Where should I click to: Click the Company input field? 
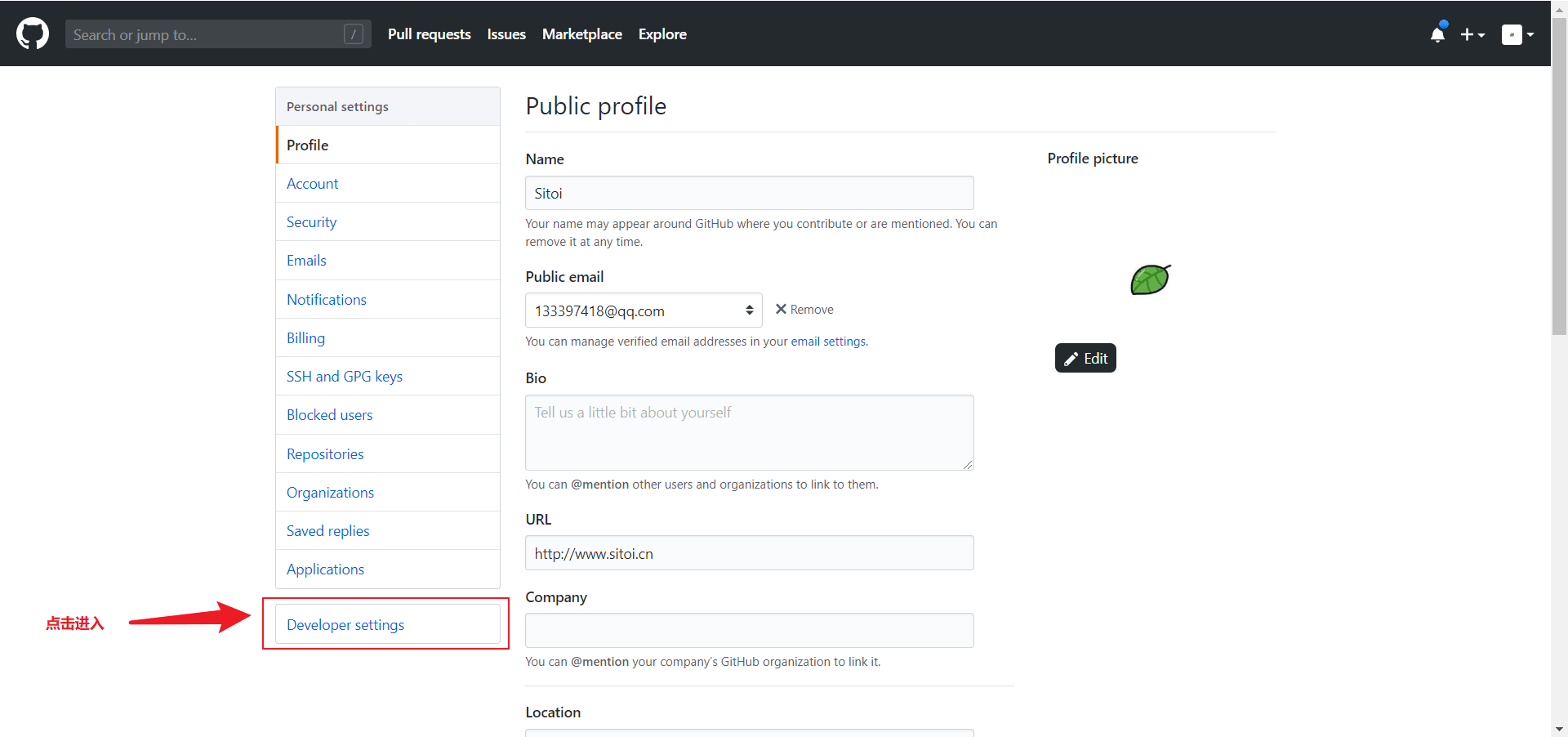point(750,631)
